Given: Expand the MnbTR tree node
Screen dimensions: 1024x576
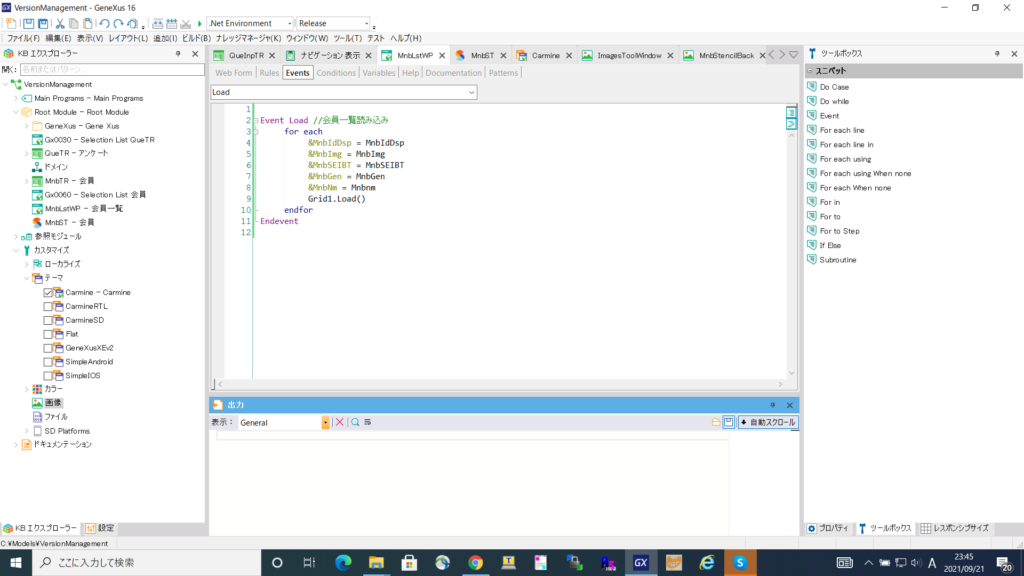Looking at the screenshot, I should (x=27, y=181).
